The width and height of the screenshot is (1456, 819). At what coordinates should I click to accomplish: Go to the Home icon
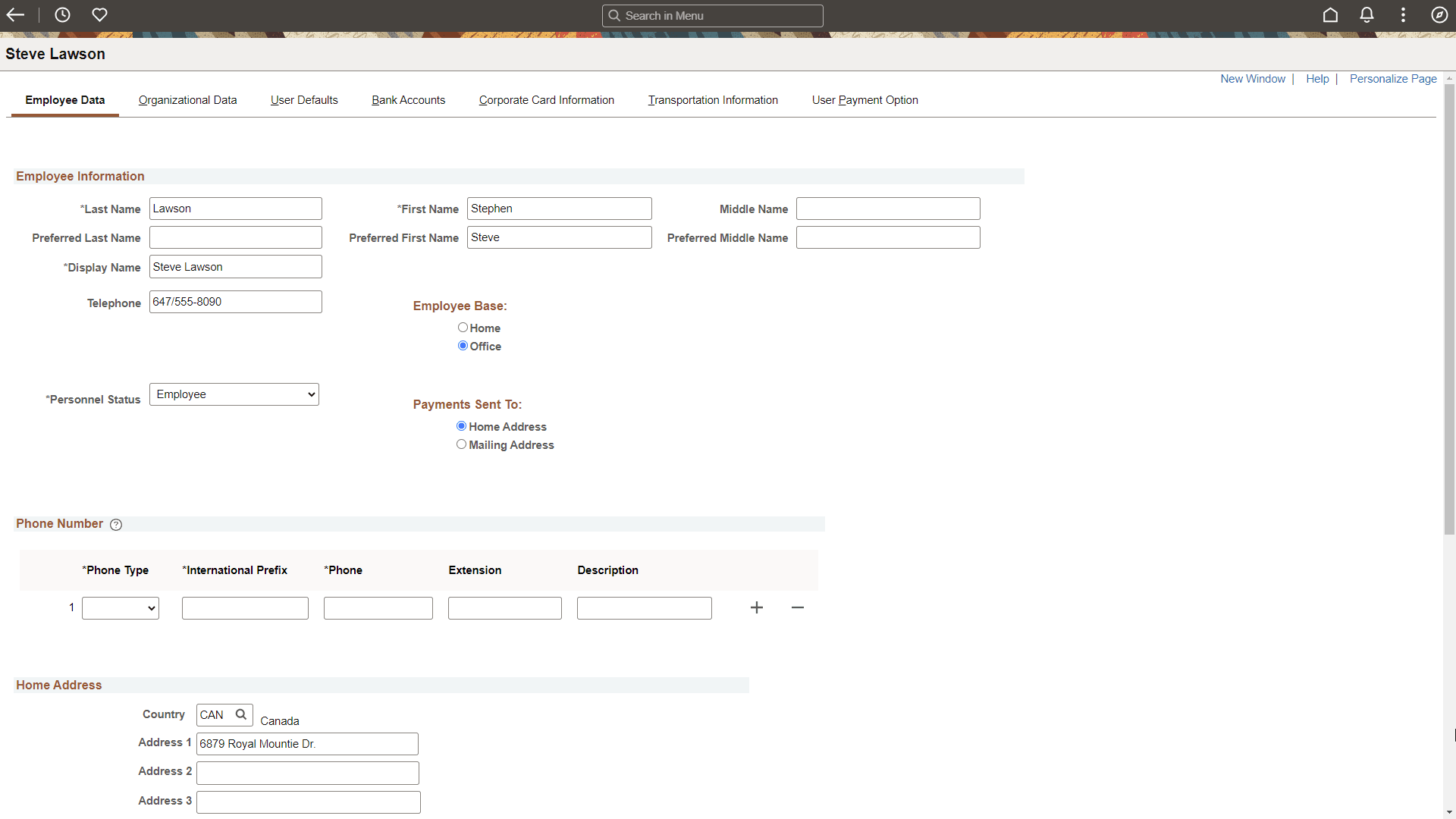point(1331,15)
